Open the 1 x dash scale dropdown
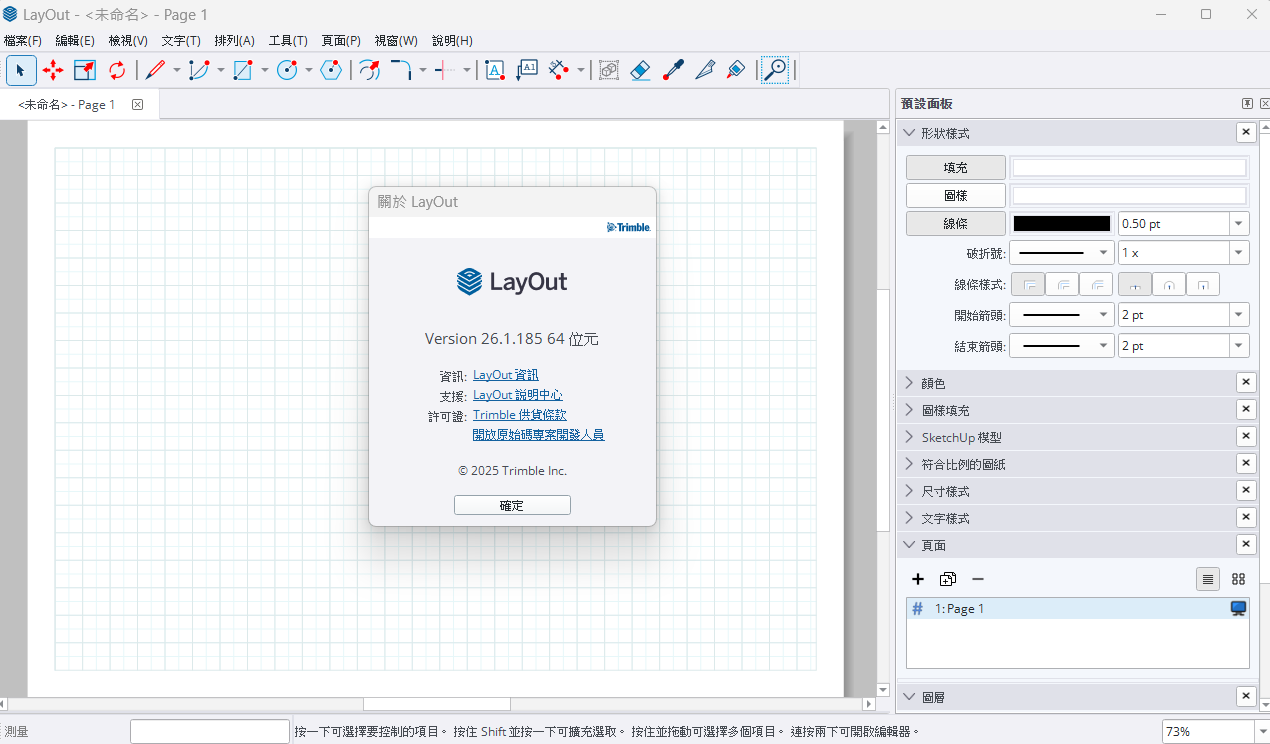Image resolution: width=1270 pixels, height=744 pixels. [1239, 253]
